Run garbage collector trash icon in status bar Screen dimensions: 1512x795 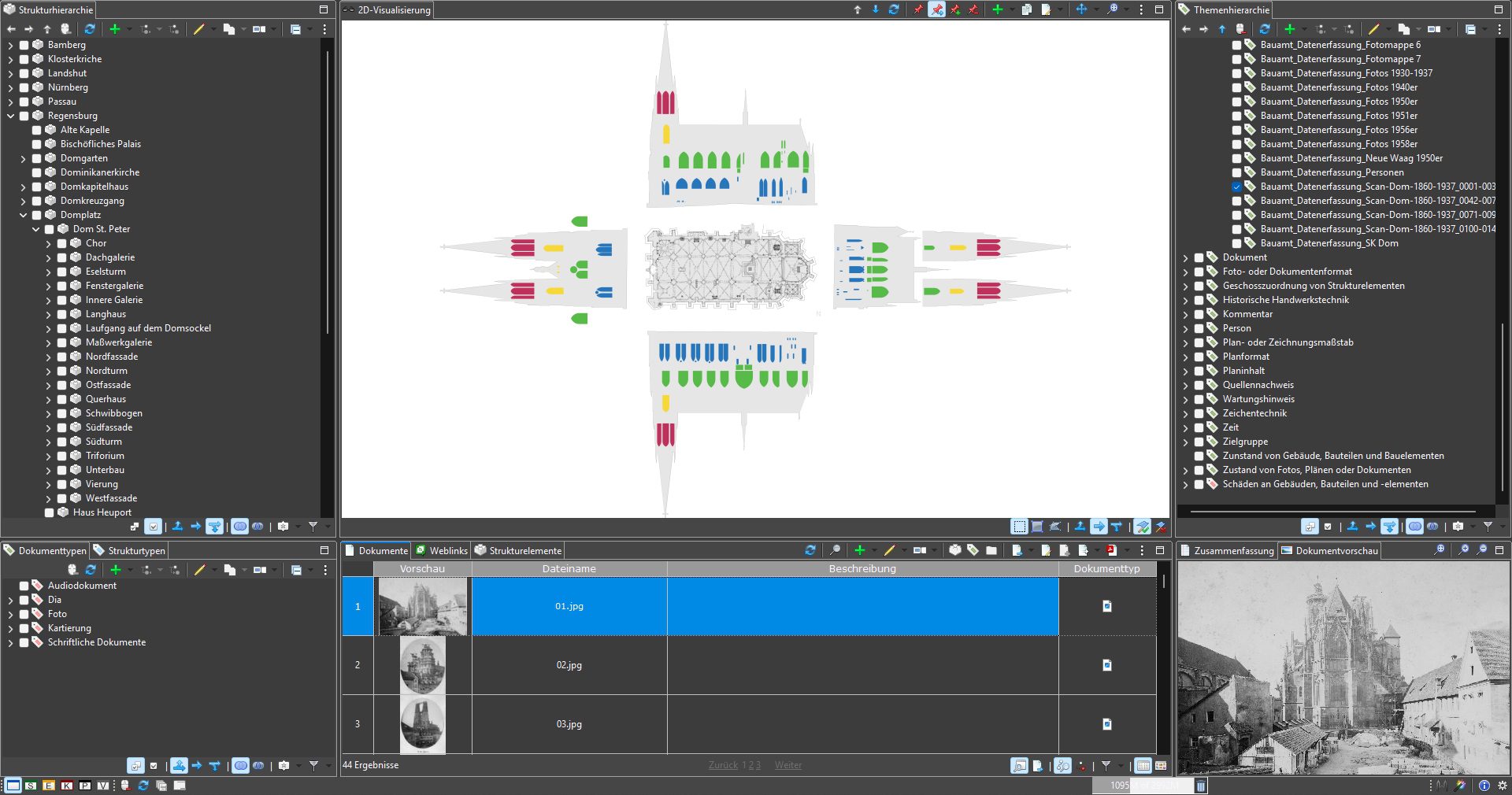[x=1200, y=786]
